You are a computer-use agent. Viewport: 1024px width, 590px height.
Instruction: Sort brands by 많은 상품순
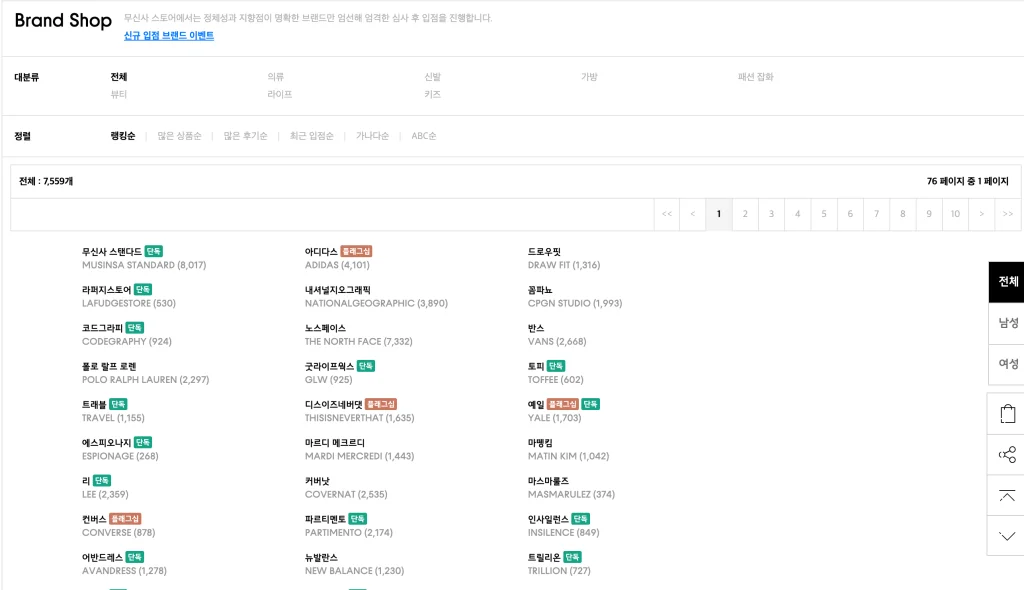tap(179, 136)
